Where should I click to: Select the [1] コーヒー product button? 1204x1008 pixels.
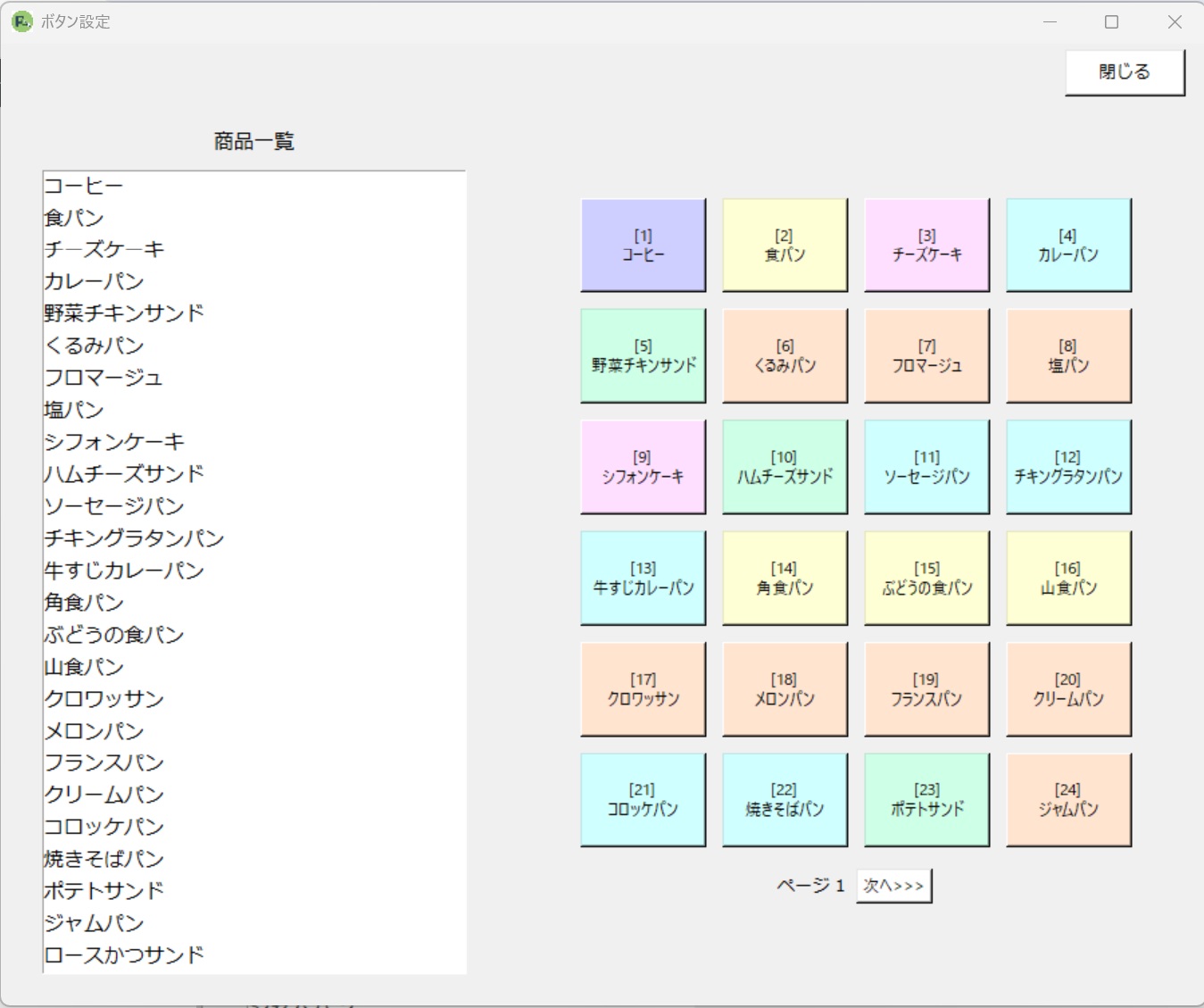tap(642, 245)
